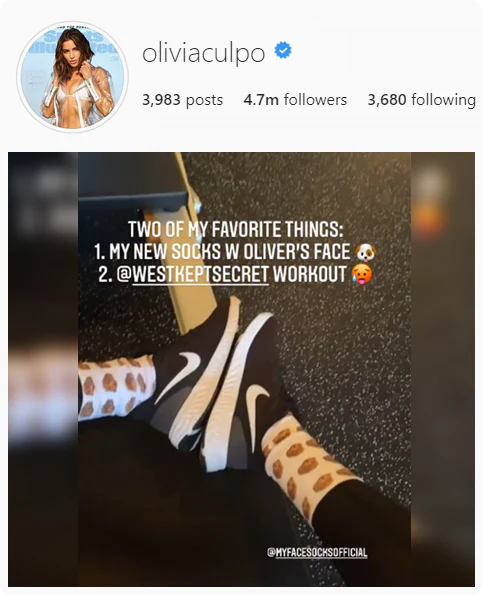The image size is (482, 595).
Task: Tap the @WESTKEPTSECRET mention link
Action: pos(193,274)
